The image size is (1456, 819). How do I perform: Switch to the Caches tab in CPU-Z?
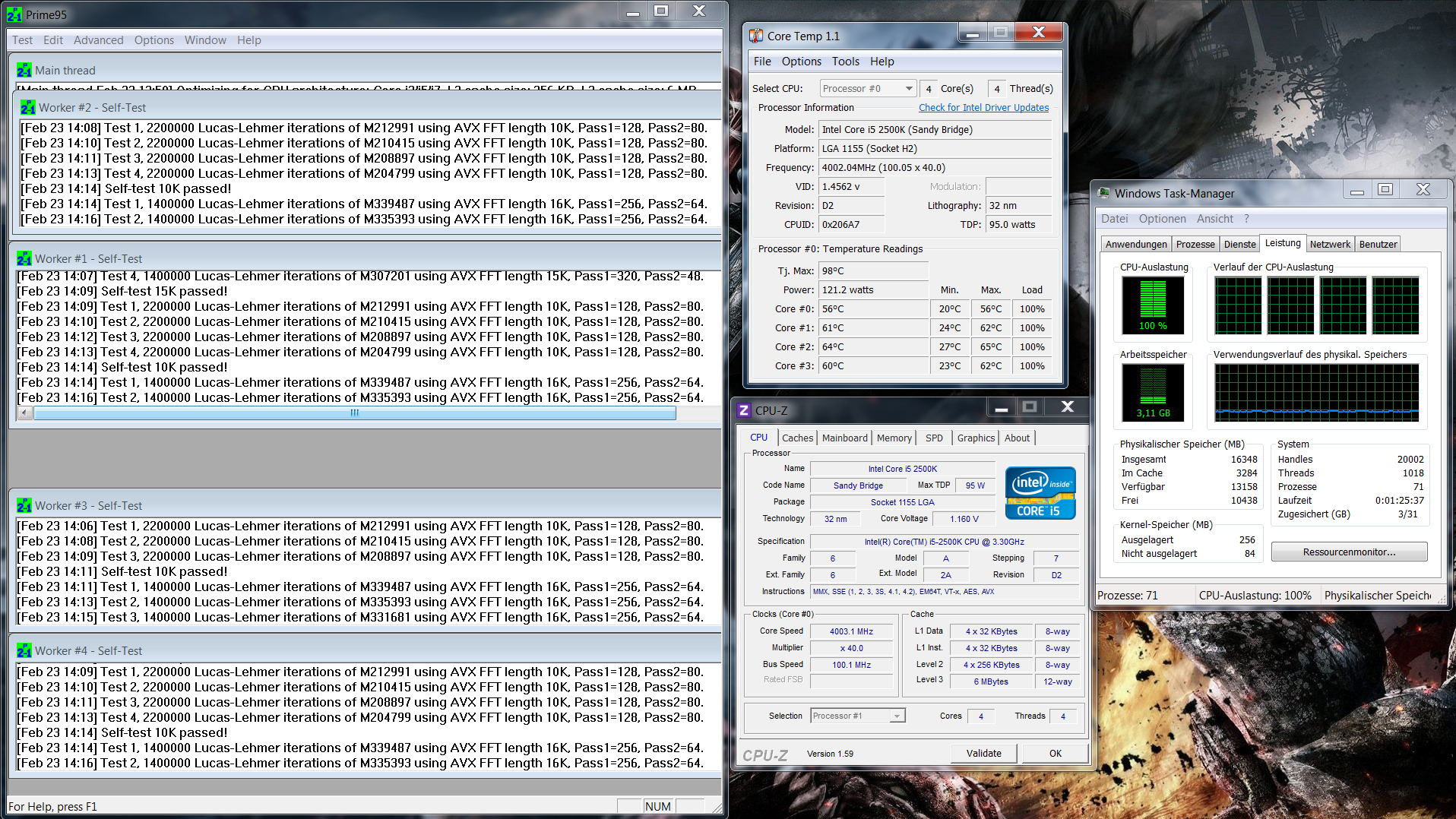click(x=798, y=438)
